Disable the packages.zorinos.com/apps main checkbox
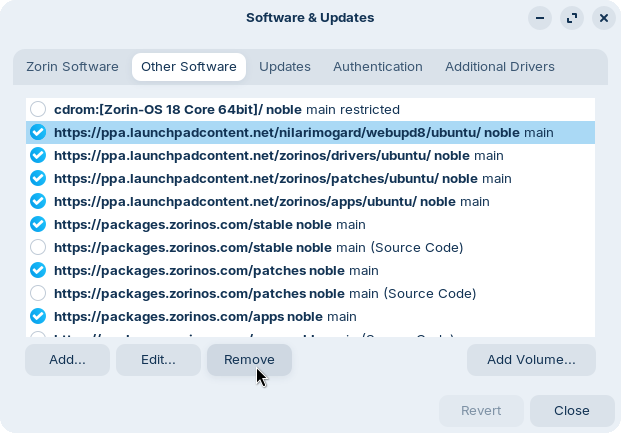Viewport: 621px width, 433px height. [38, 316]
